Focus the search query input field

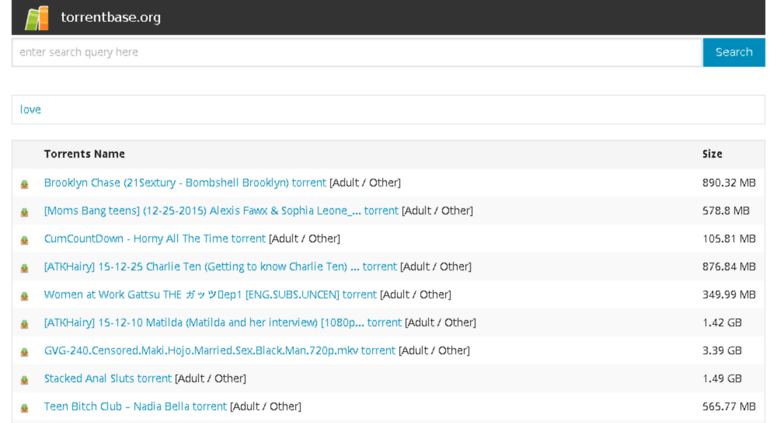tap(357, 52)
